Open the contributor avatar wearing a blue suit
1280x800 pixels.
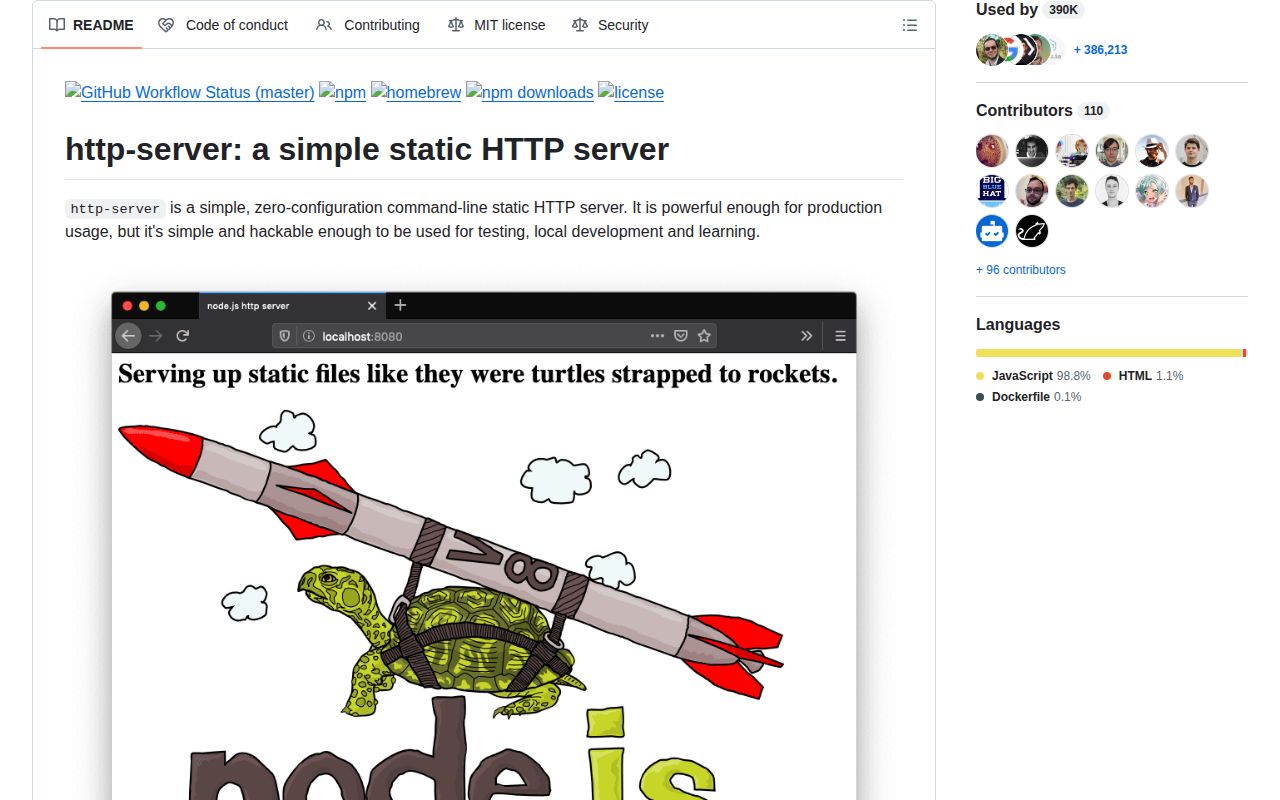[1192, 191]
